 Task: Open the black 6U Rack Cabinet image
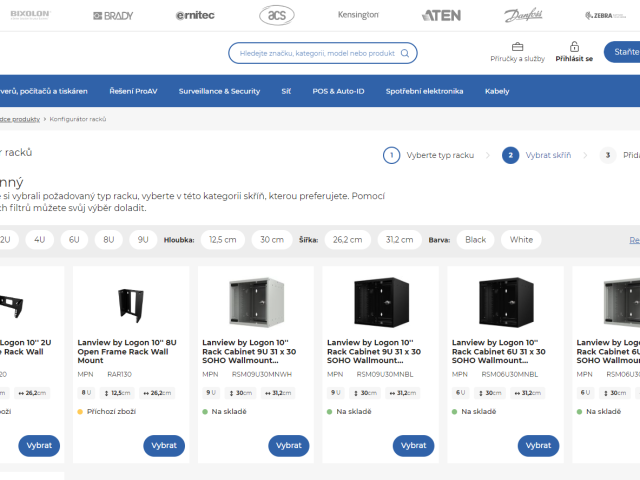pyautogui.click(x=506, y=302)
